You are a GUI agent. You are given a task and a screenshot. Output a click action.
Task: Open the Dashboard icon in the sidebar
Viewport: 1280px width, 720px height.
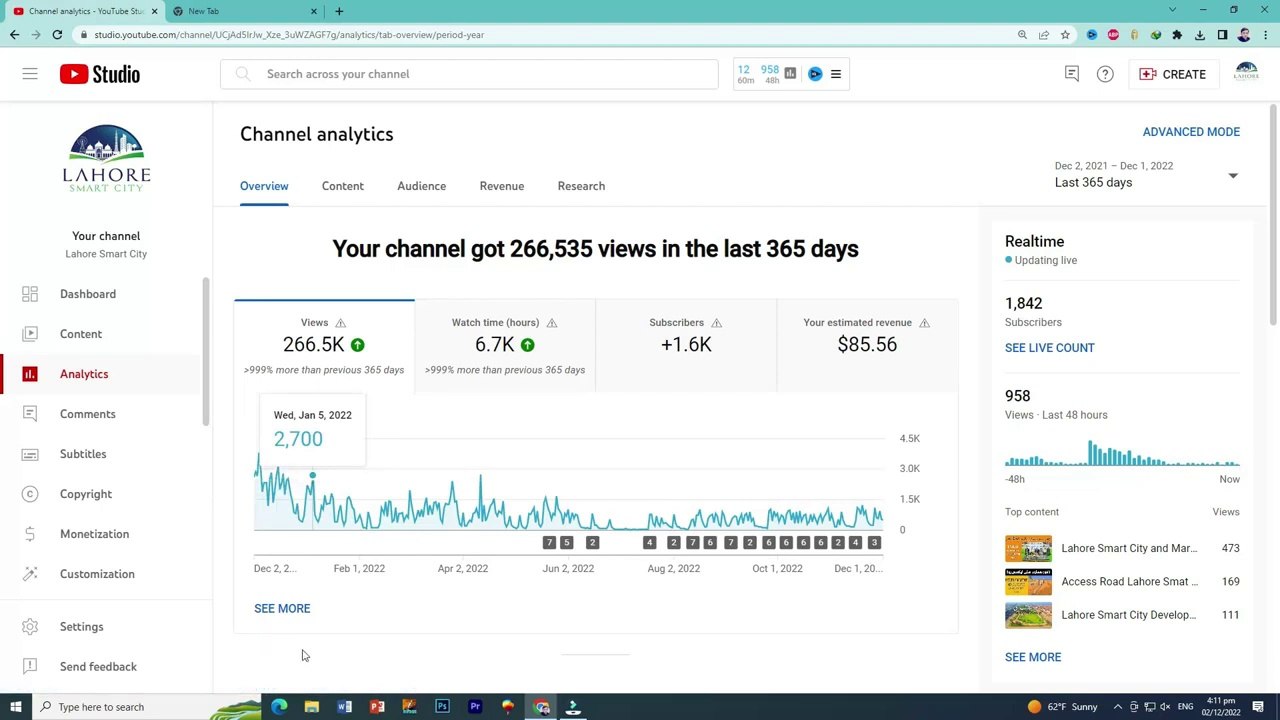(30, 294)
